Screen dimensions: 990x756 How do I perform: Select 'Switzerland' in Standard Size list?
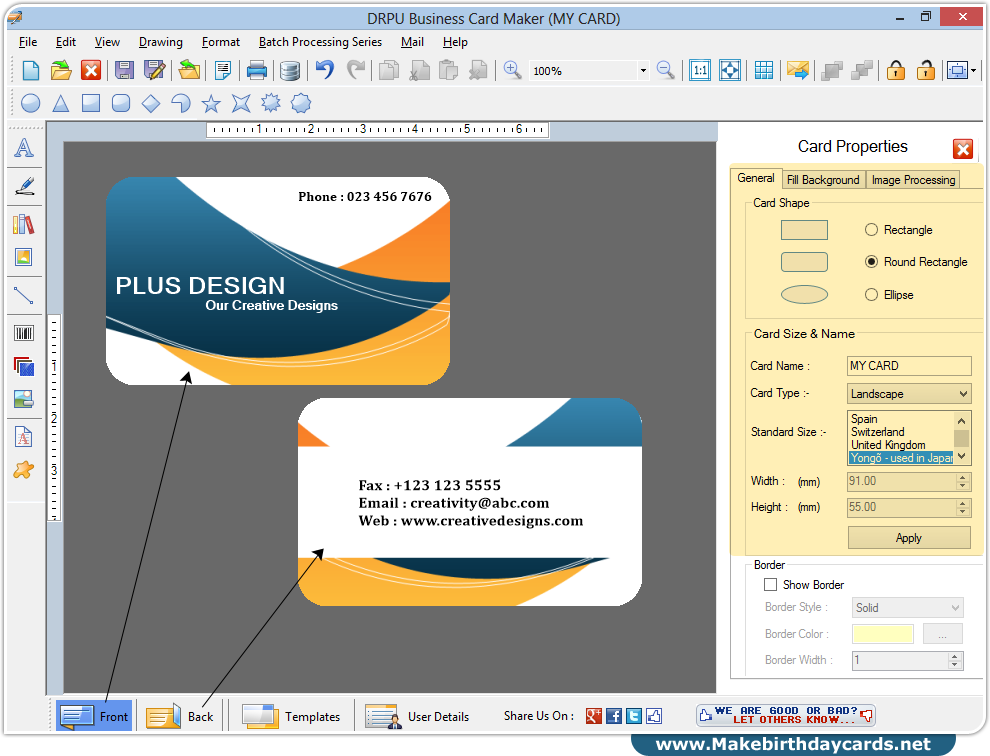(878, 432)
